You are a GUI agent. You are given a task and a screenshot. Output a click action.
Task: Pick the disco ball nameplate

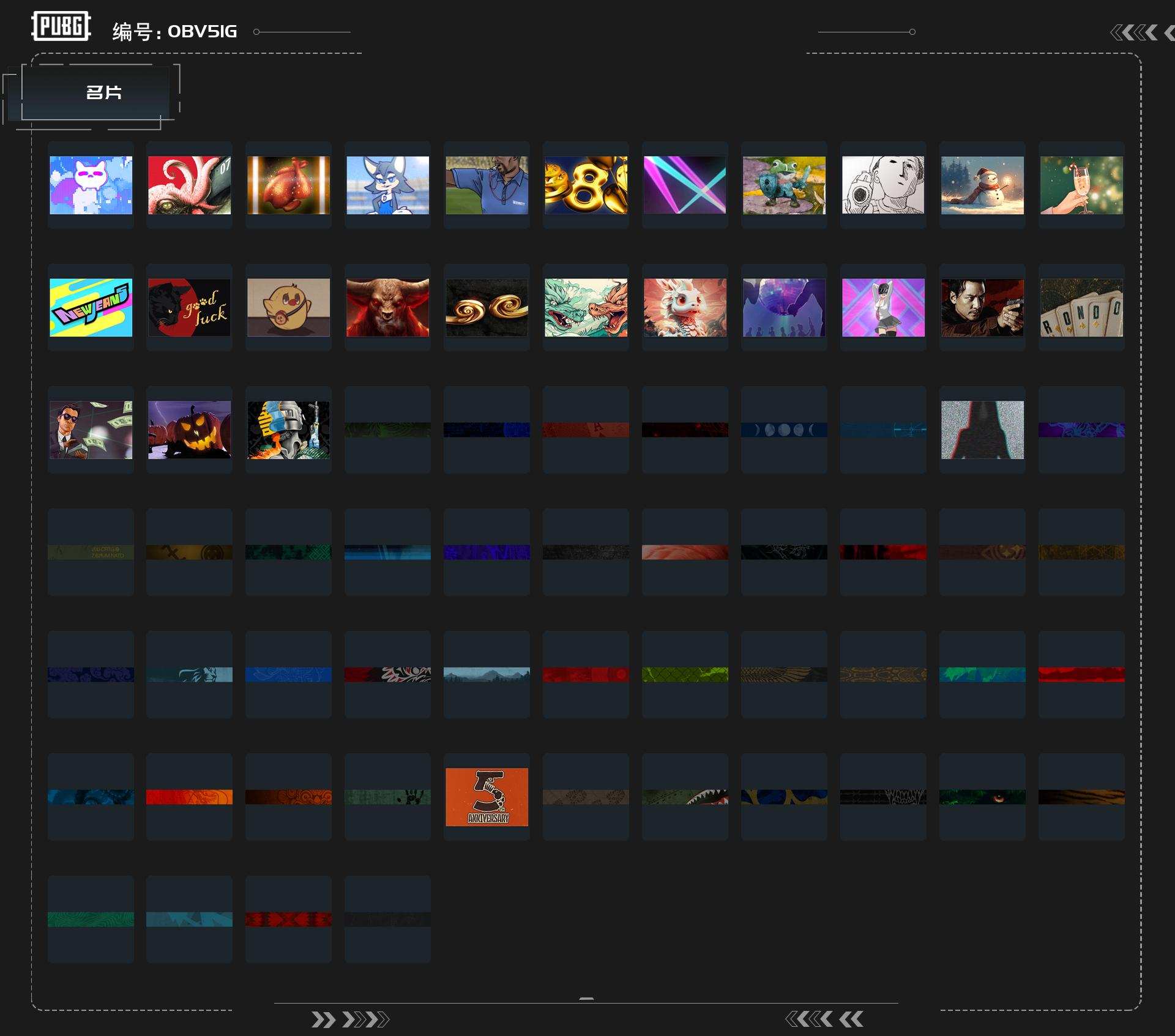(x=785, y=308)
